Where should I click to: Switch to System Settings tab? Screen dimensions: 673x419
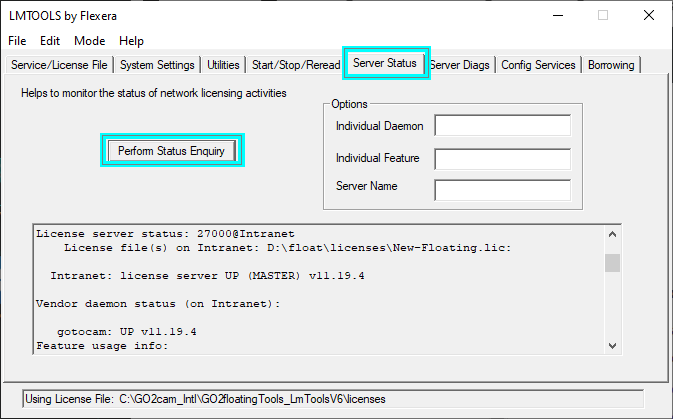(x=157, y=65)
